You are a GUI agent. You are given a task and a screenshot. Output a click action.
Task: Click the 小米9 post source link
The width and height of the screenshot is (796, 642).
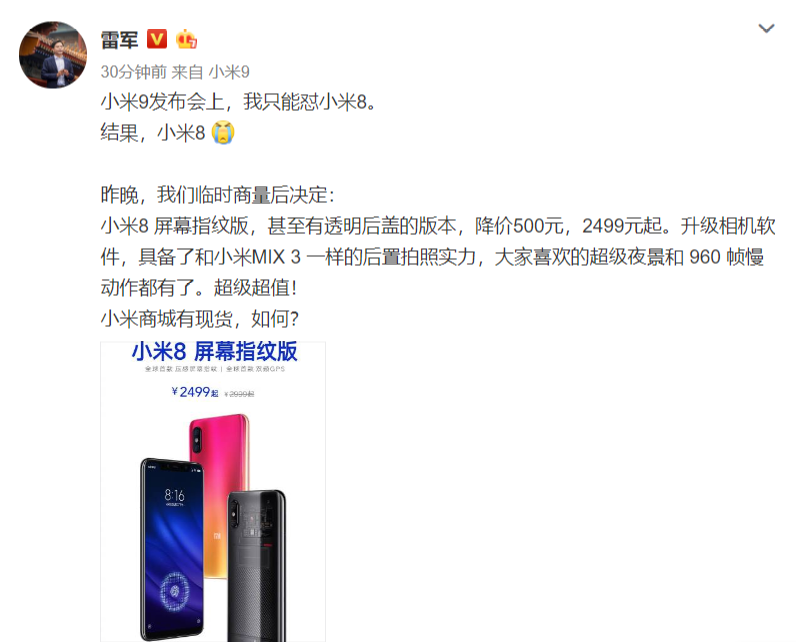click(229, 72)
